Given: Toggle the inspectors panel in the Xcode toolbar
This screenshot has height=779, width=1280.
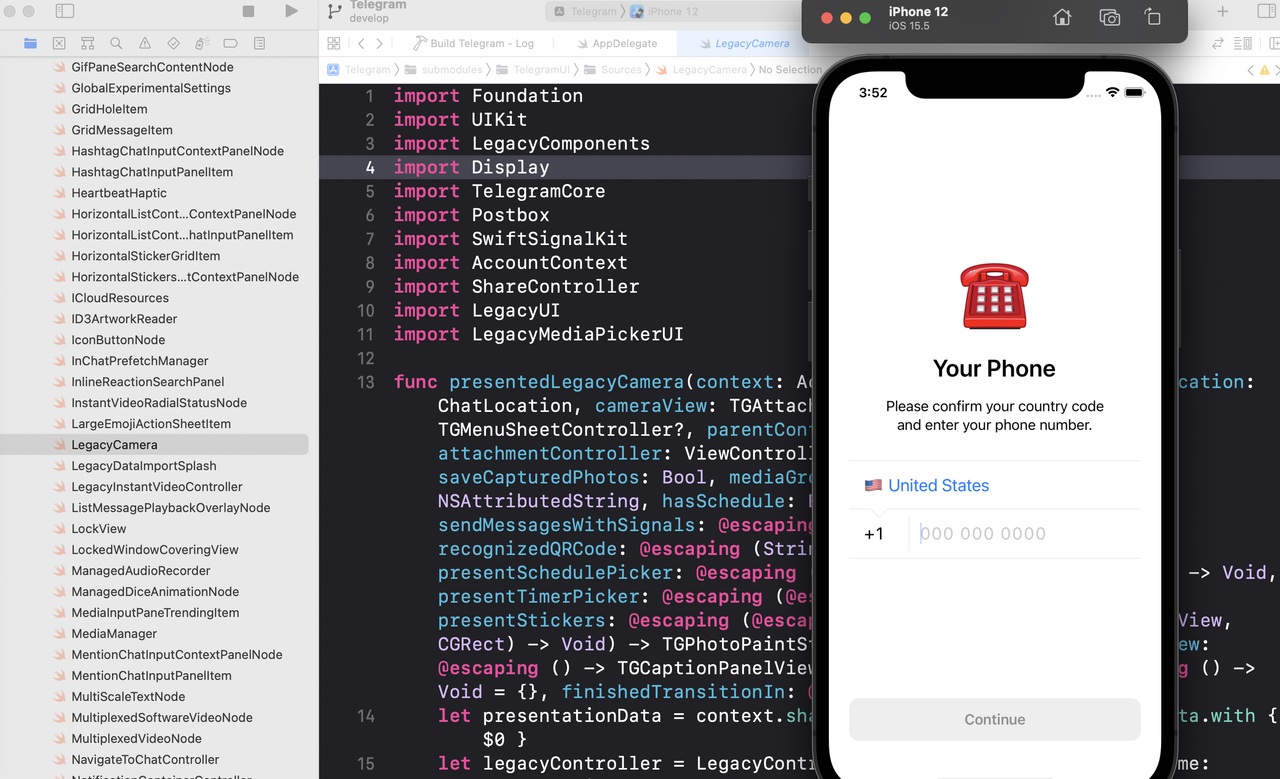Looking at the screenshot, I should tap(1264, 11).
